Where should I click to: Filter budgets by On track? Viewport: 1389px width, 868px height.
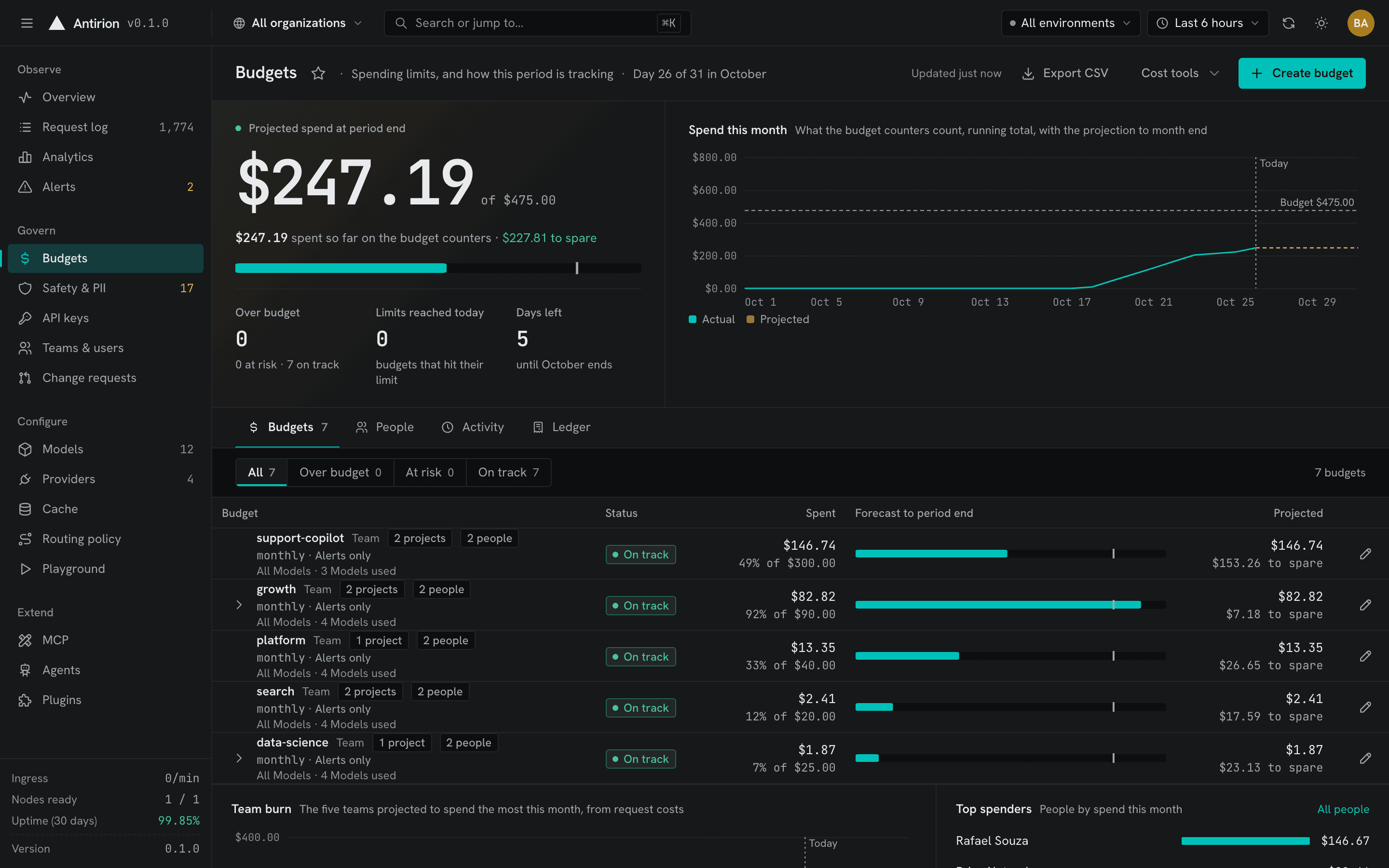coord(508,472)
